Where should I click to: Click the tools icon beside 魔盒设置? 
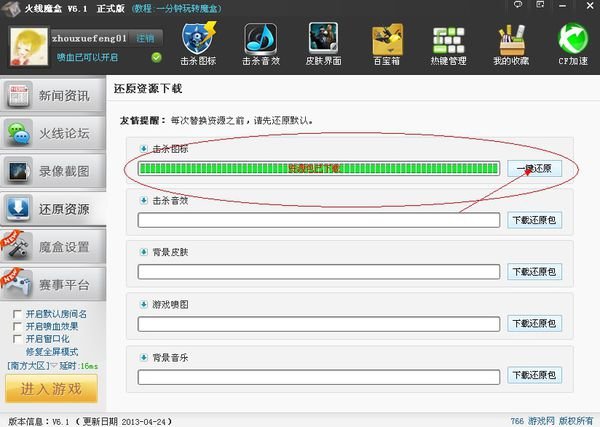point(18,247)
